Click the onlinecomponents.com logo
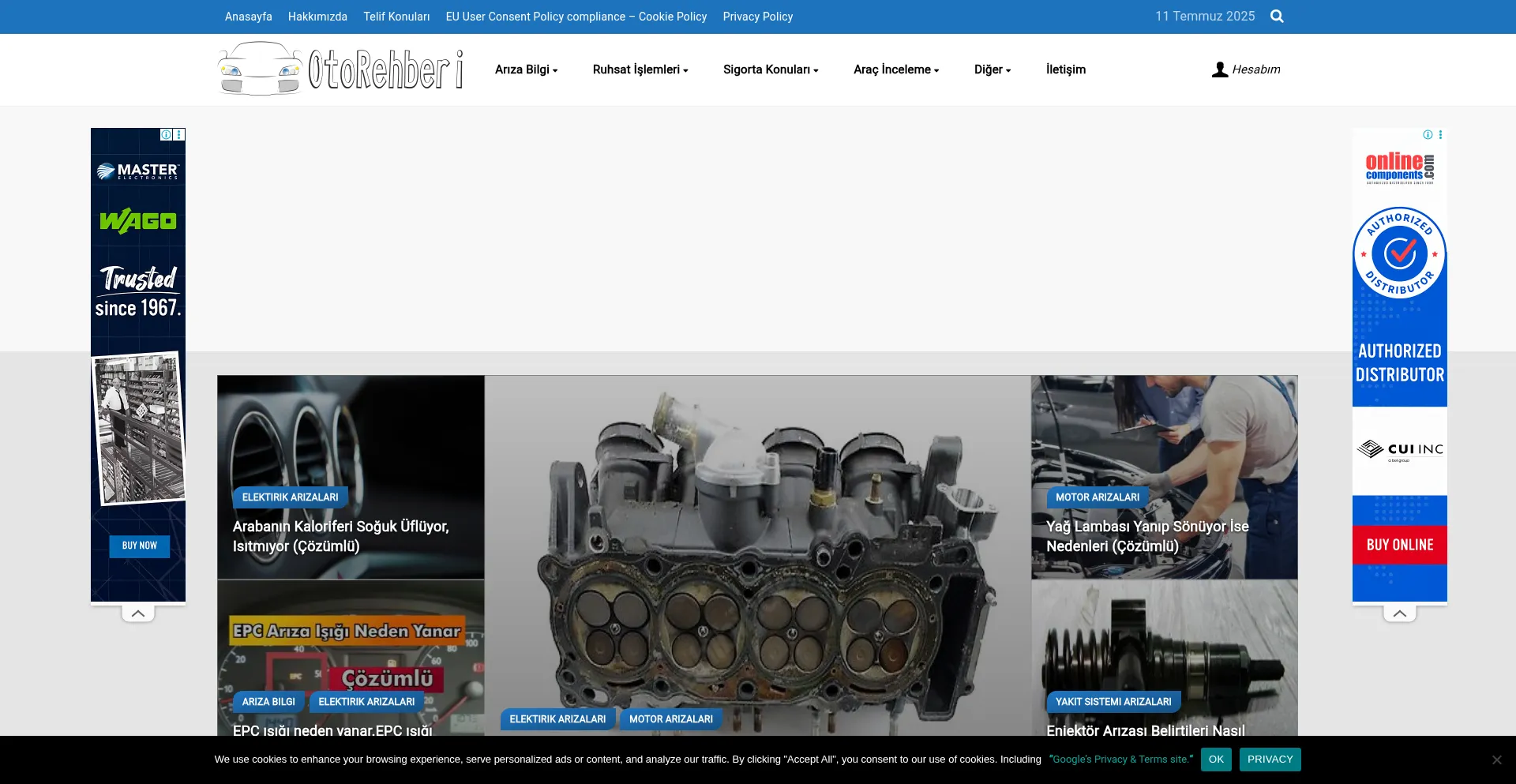 click(x=1400, y=167)
